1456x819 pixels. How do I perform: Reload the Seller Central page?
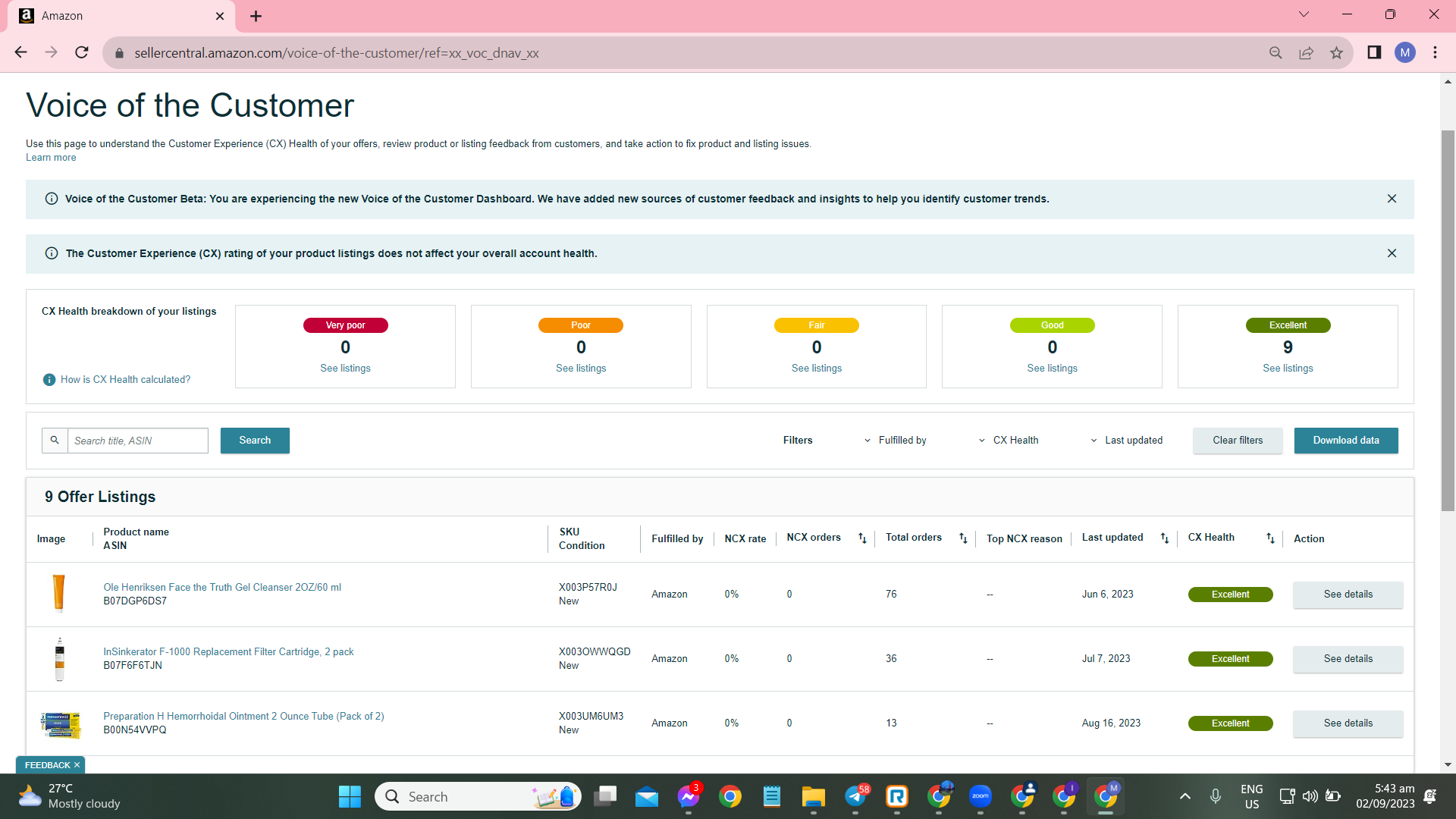click(82, 52)
